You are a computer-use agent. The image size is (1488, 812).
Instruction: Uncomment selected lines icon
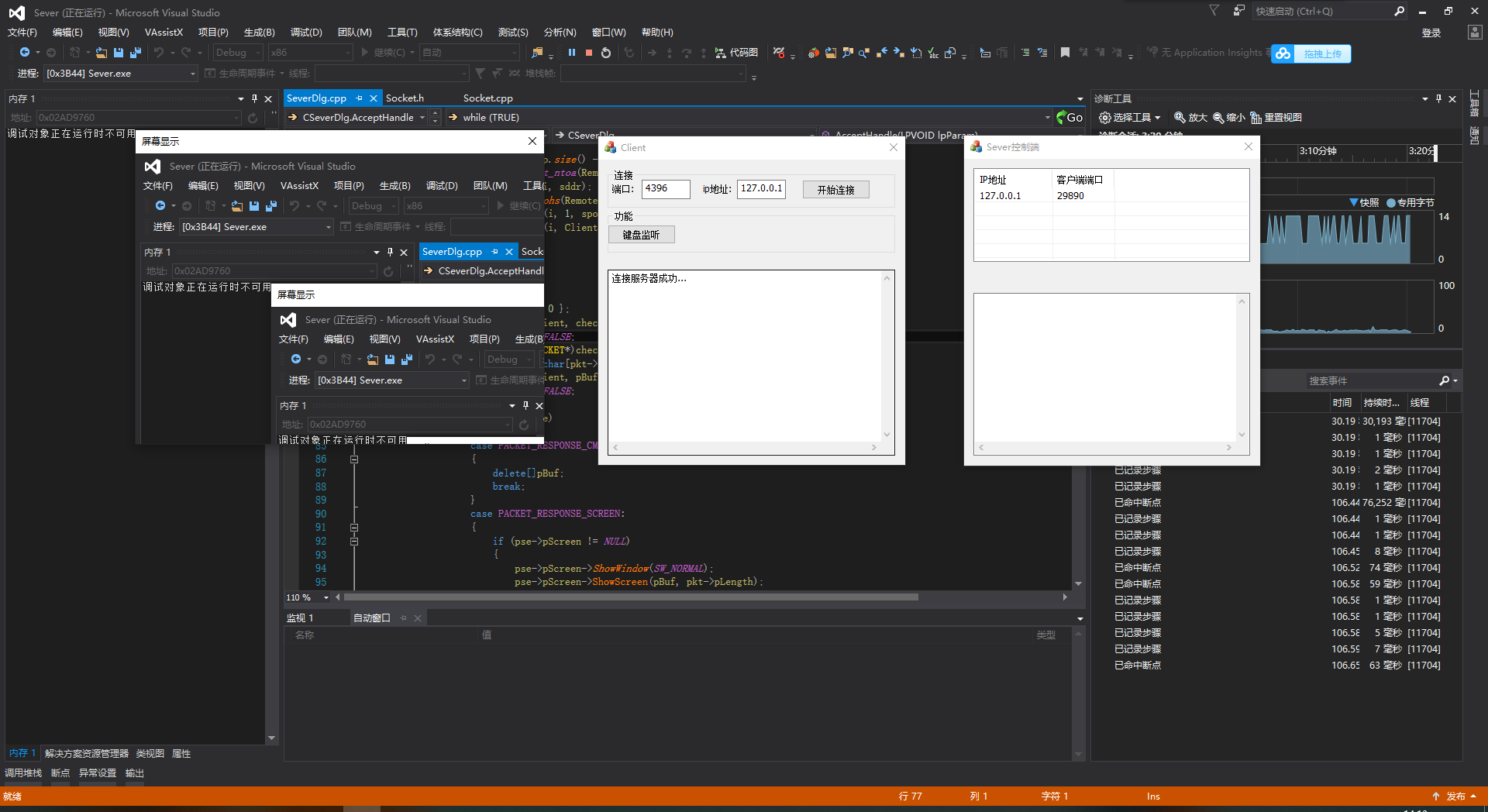point(1042,53)
